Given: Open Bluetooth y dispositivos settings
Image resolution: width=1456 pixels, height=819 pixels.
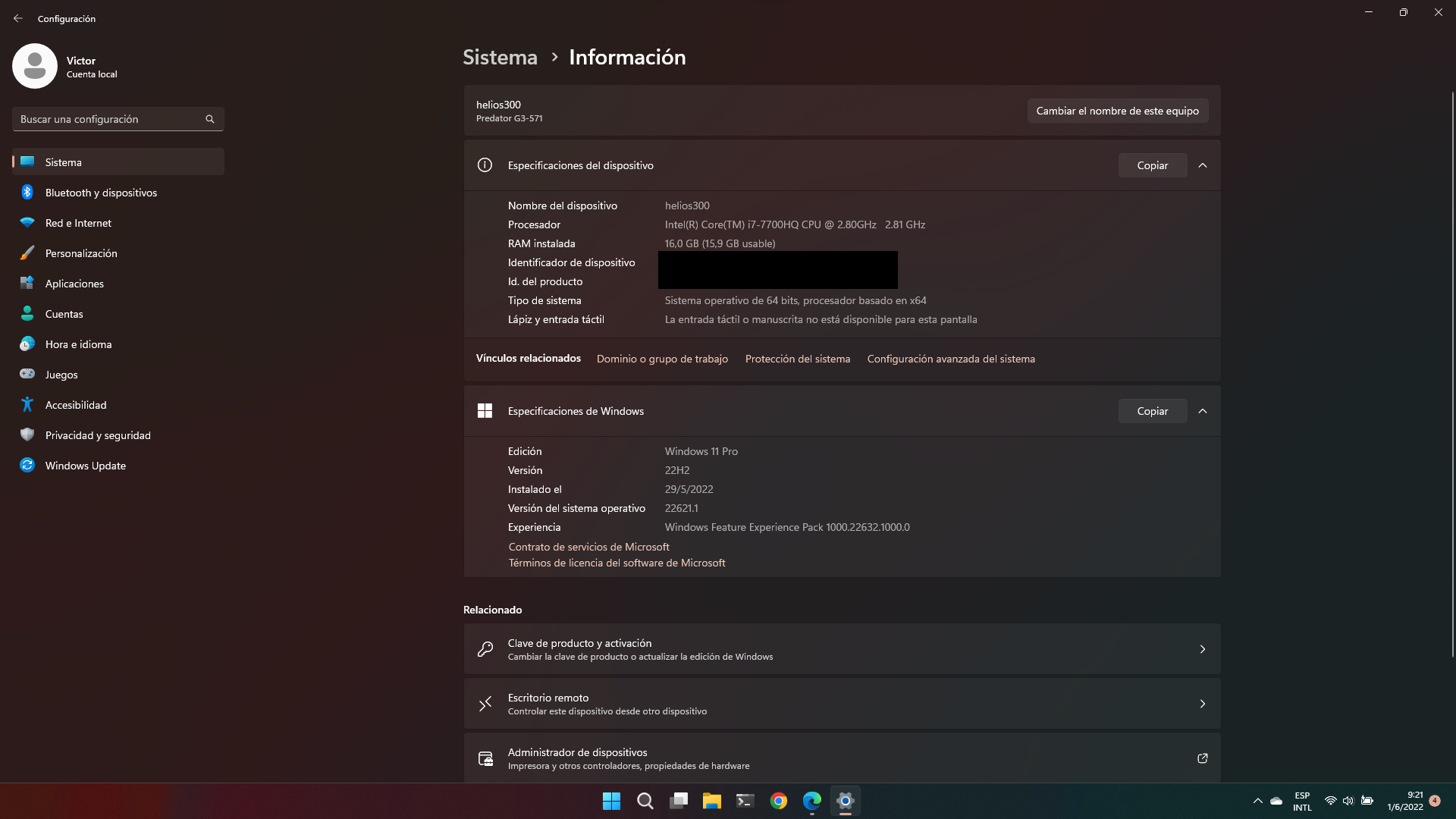Looking at the screenshot, I should click(101, 193).
